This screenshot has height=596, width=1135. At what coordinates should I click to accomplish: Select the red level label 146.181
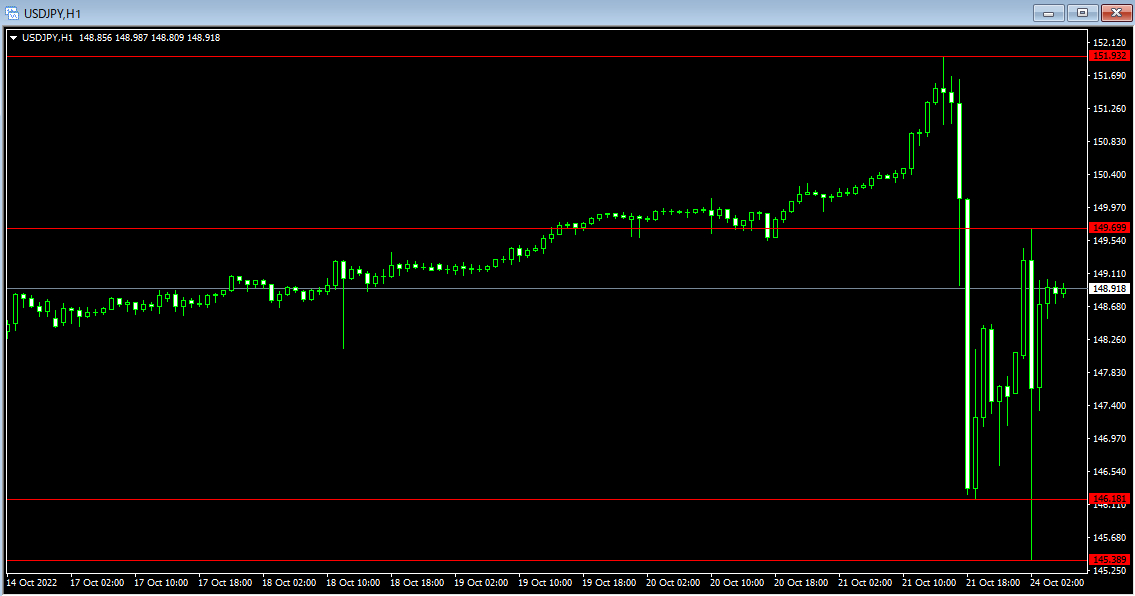pyautogui.click(x=1109, y=498)
